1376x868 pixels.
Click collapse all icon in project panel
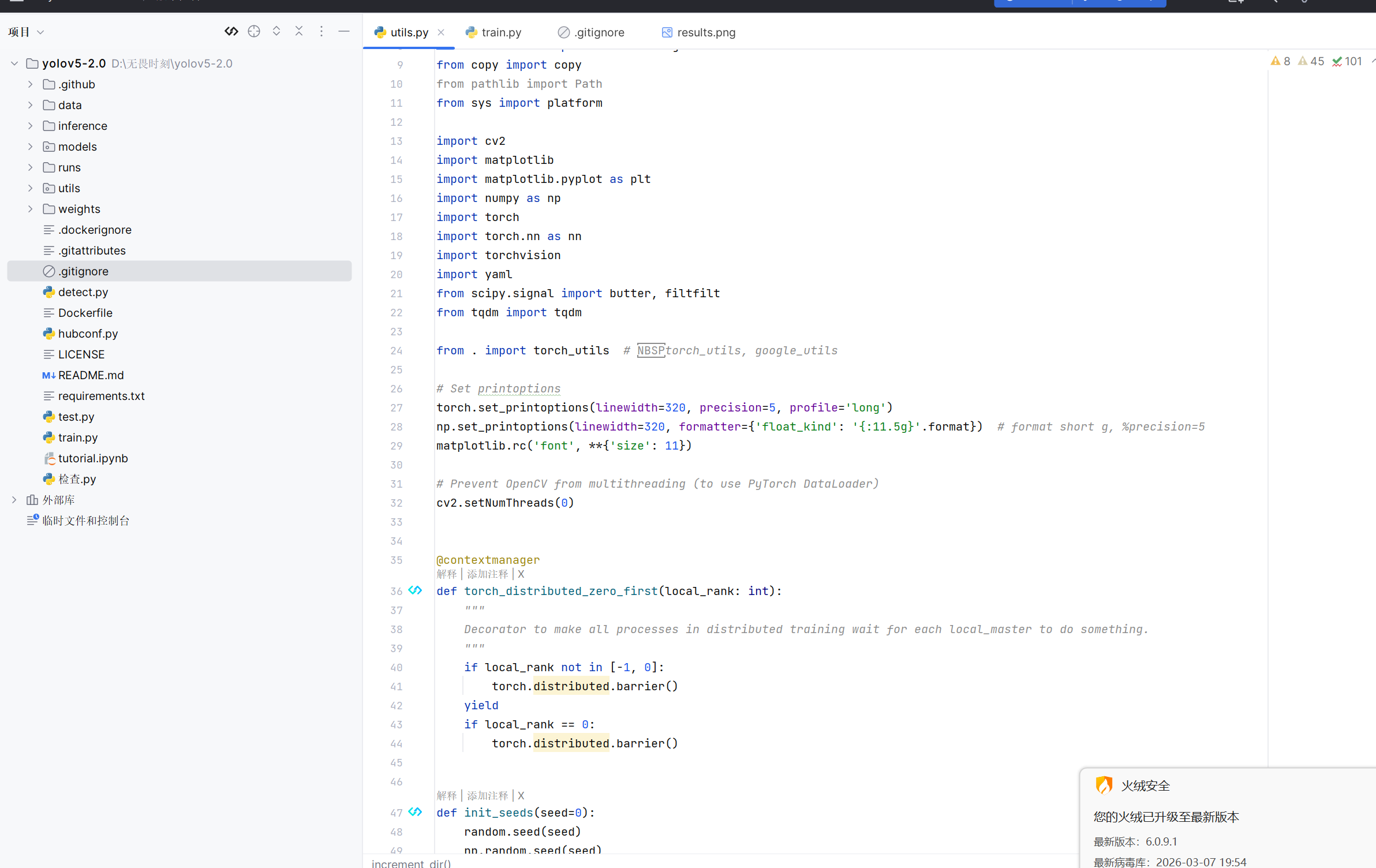click(x=299, y=32)
